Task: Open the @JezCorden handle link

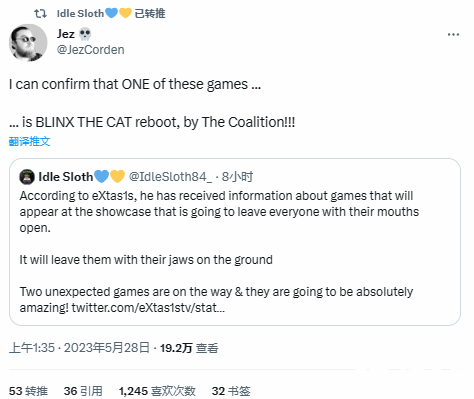Action: click(90, 50)
